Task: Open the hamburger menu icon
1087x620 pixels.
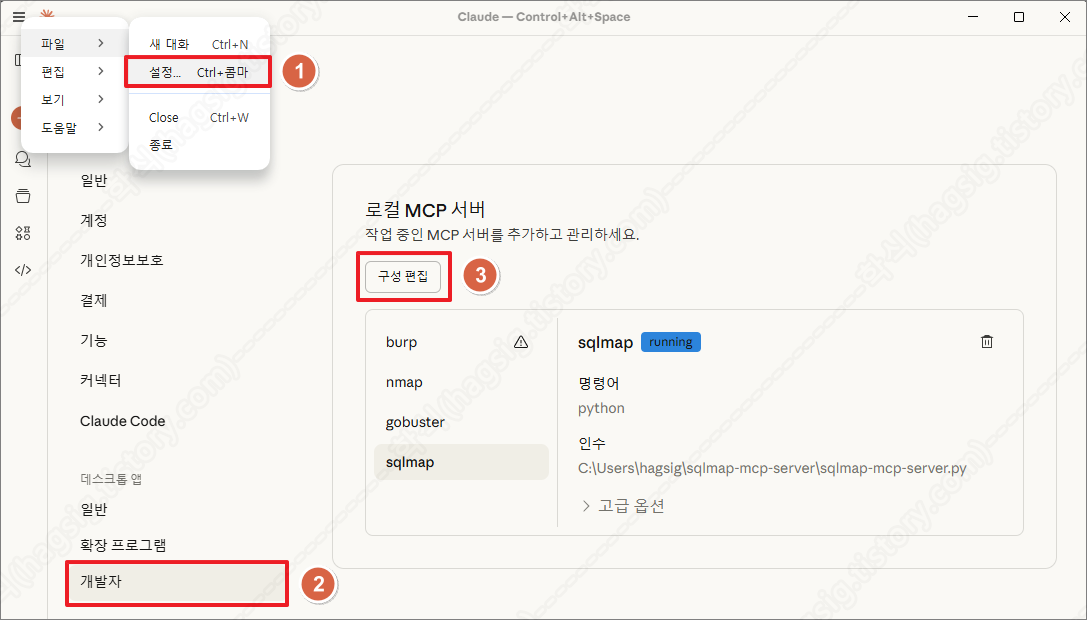Action: coord(19,17)
